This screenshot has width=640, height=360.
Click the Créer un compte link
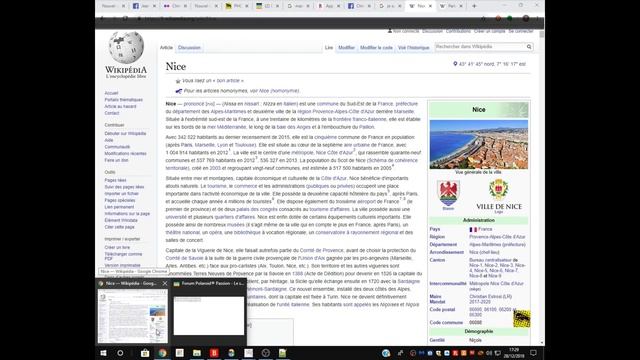click(x=489, y=31)
